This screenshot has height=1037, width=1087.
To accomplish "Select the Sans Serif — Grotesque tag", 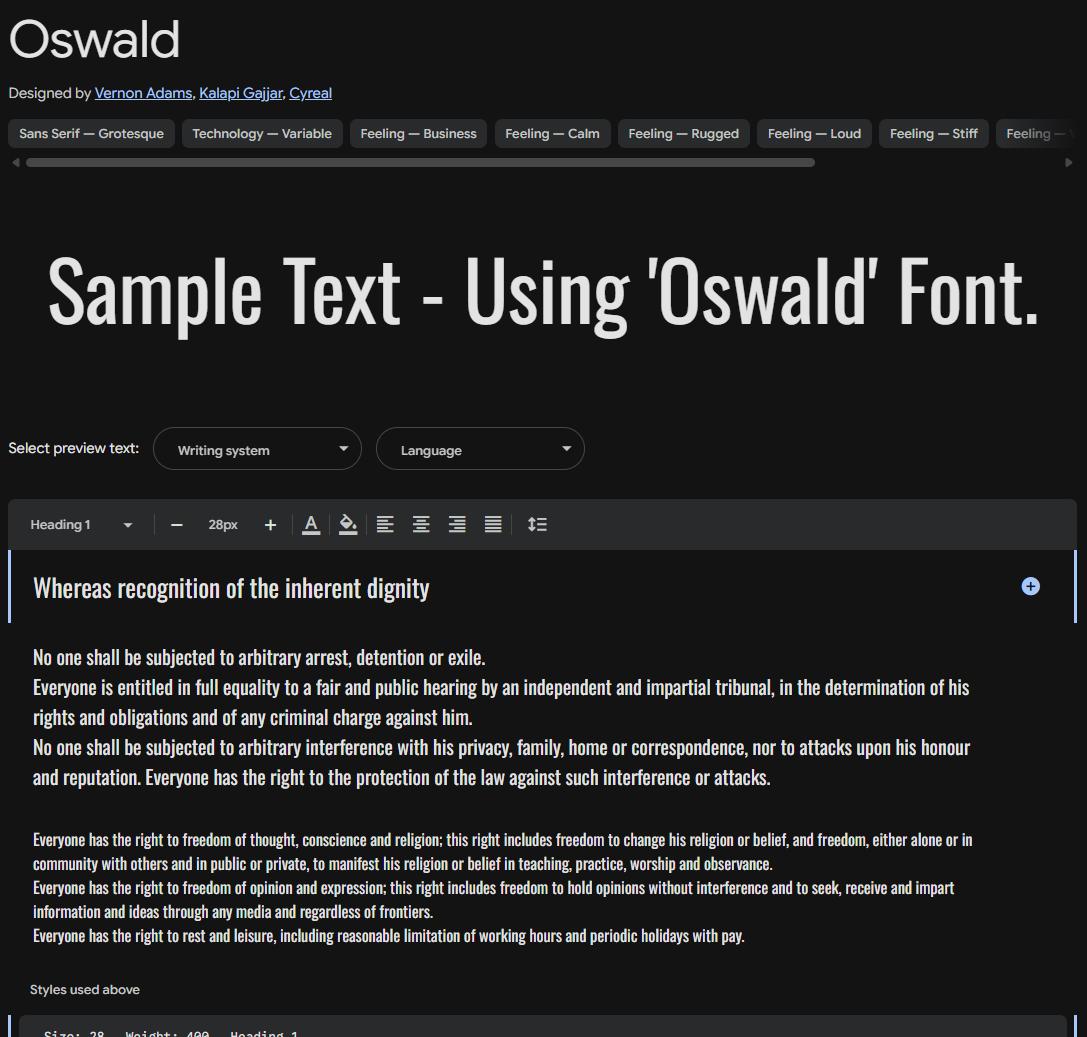I will (x=92, y=134).
